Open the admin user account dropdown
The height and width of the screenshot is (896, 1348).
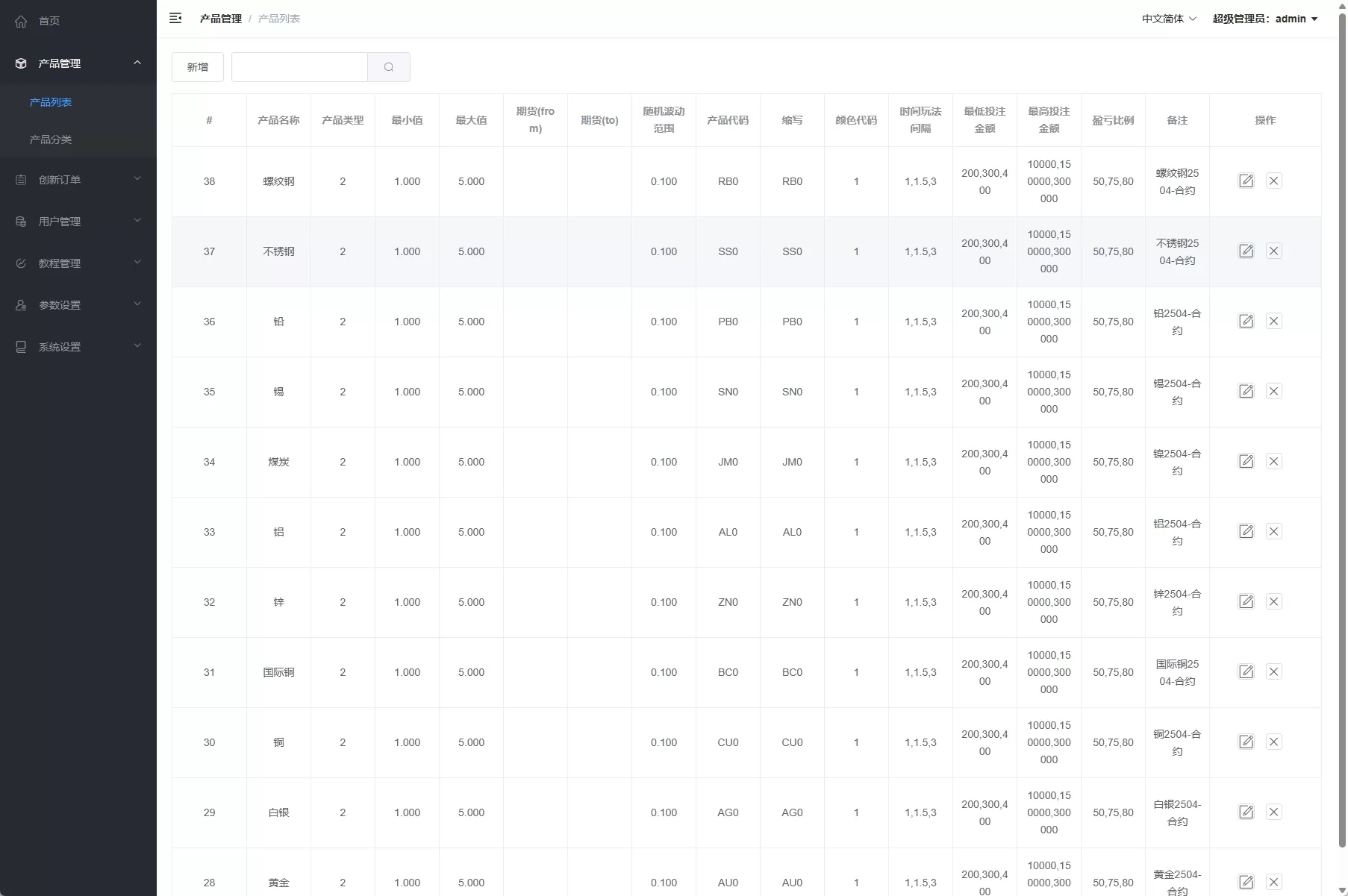(x=1264, y=19)
